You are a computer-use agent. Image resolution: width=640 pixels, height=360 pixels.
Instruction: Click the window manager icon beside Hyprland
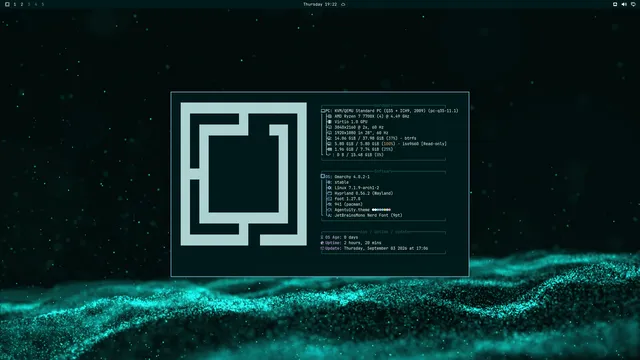coord(329,193)
